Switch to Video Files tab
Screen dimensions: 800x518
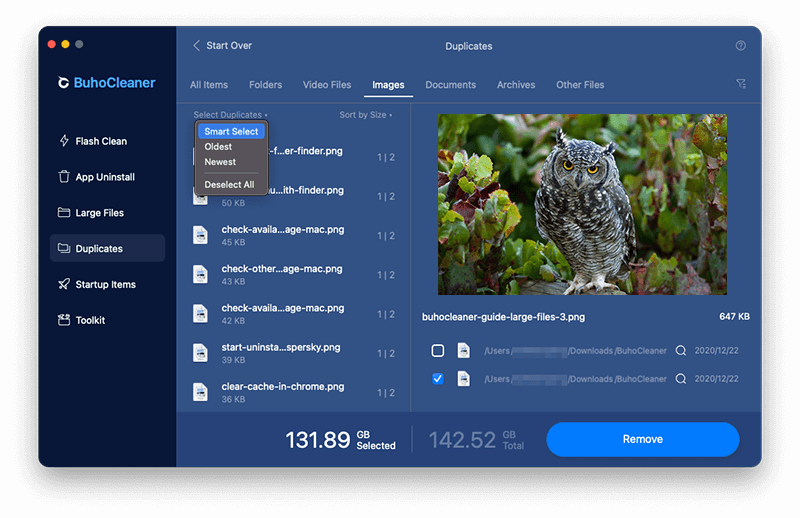(327, 85)
